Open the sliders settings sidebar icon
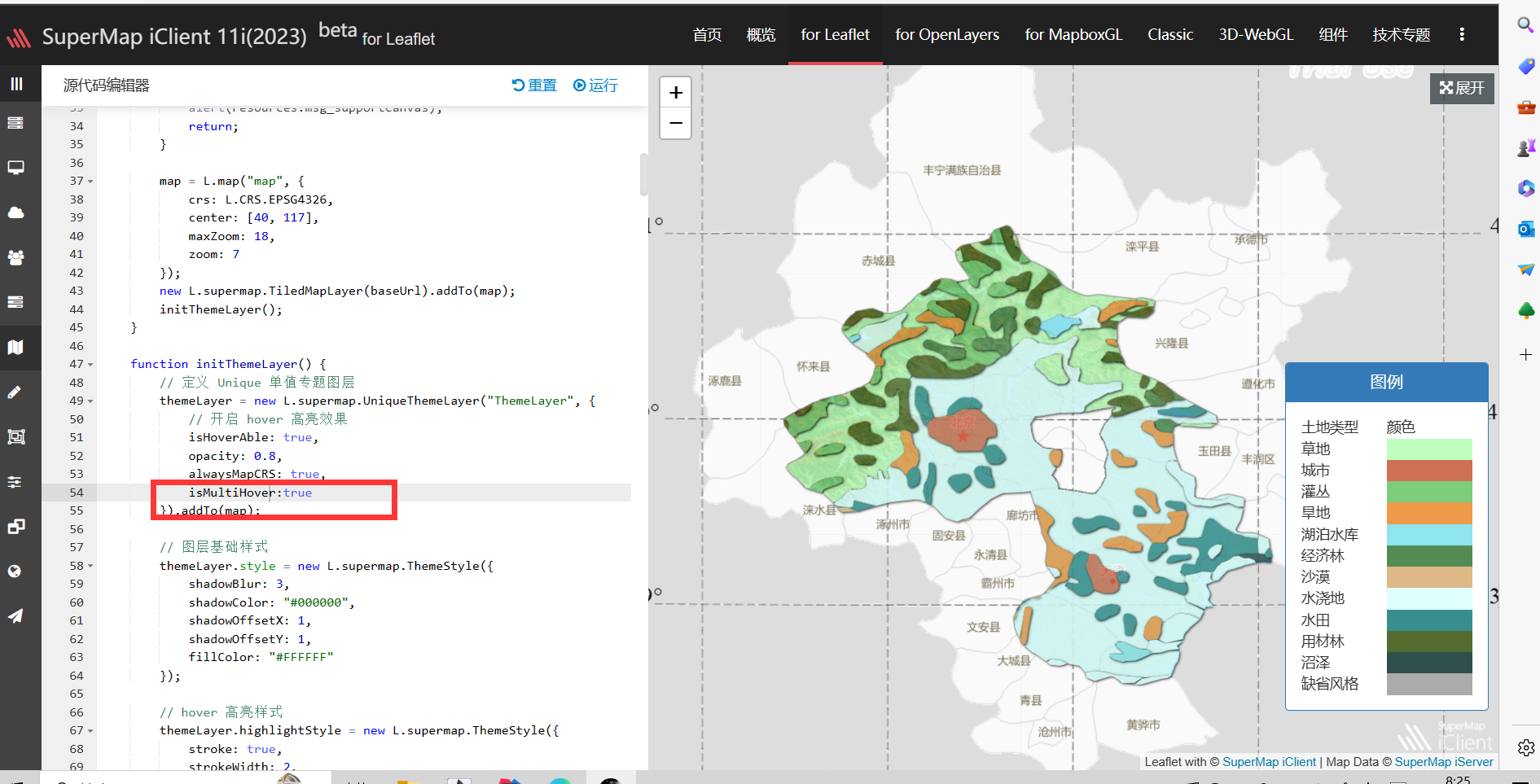 click(15, 482)
